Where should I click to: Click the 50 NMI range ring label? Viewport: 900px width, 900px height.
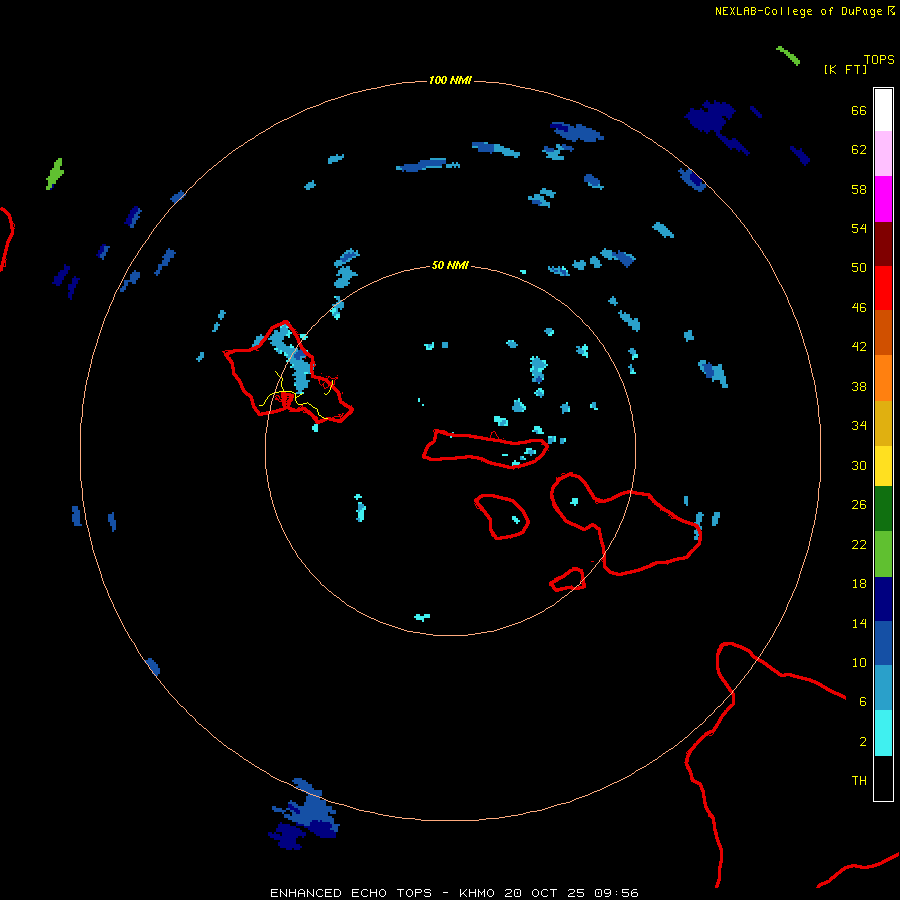coord(450,265)
